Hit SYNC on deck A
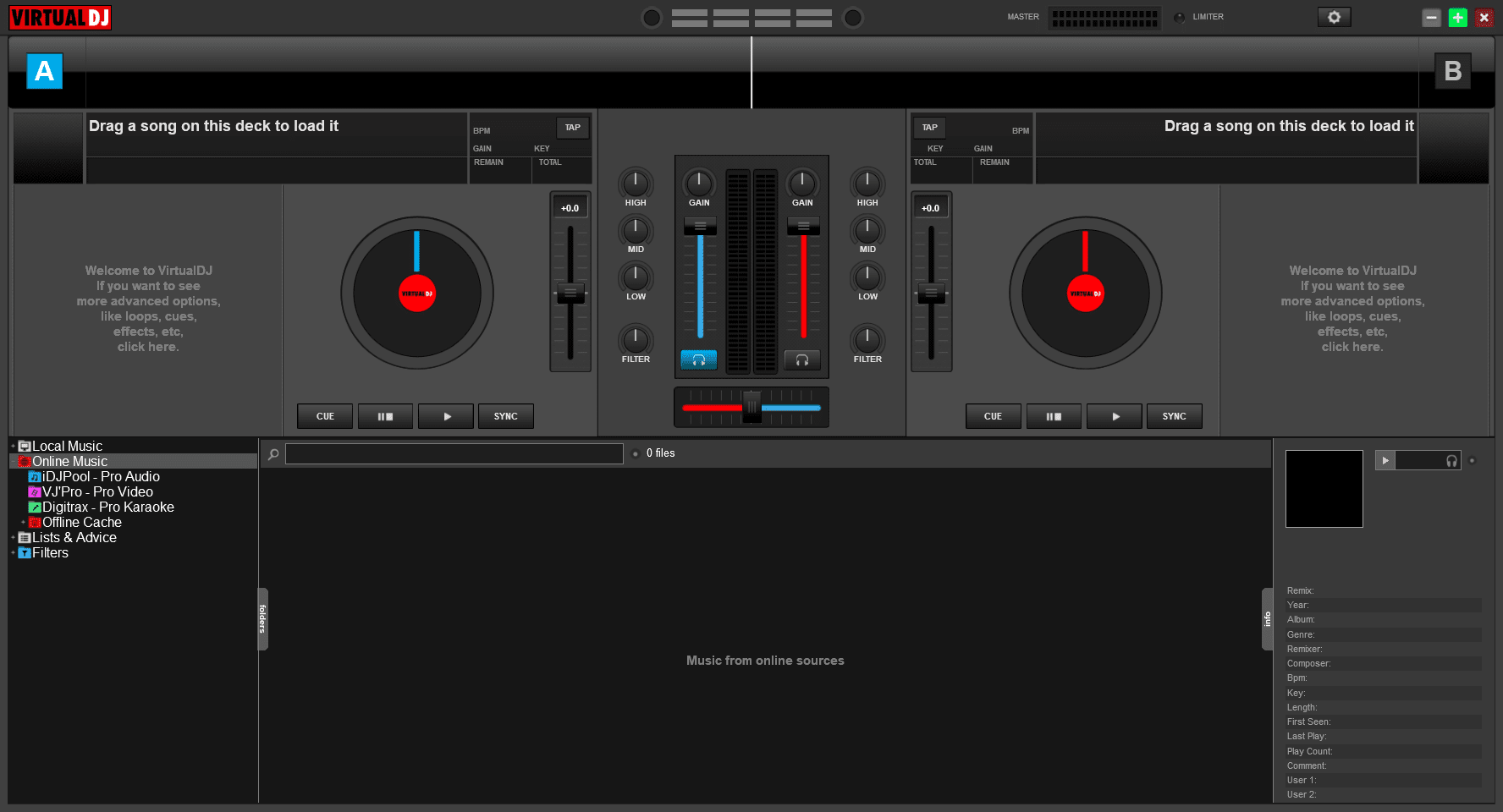This screenshot has width=1503, height=812. pos(505,416)
